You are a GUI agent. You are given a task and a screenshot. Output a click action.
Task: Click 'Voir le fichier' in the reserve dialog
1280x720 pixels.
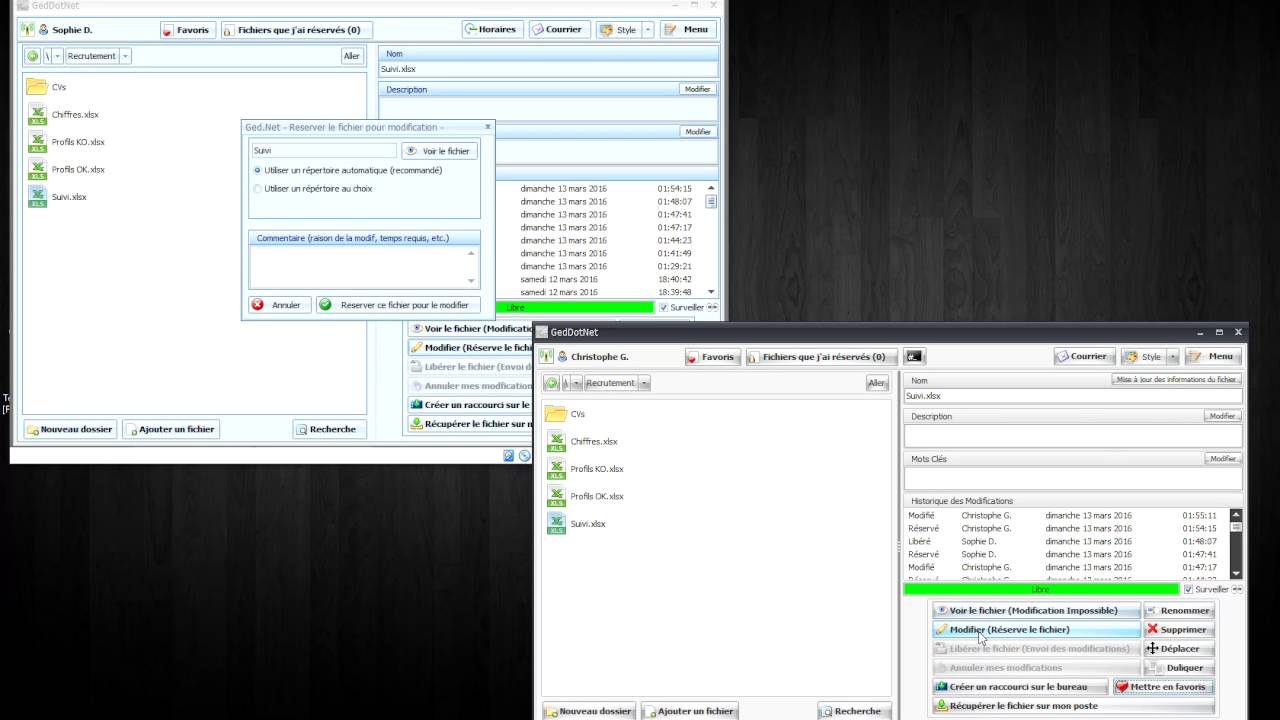439,151
